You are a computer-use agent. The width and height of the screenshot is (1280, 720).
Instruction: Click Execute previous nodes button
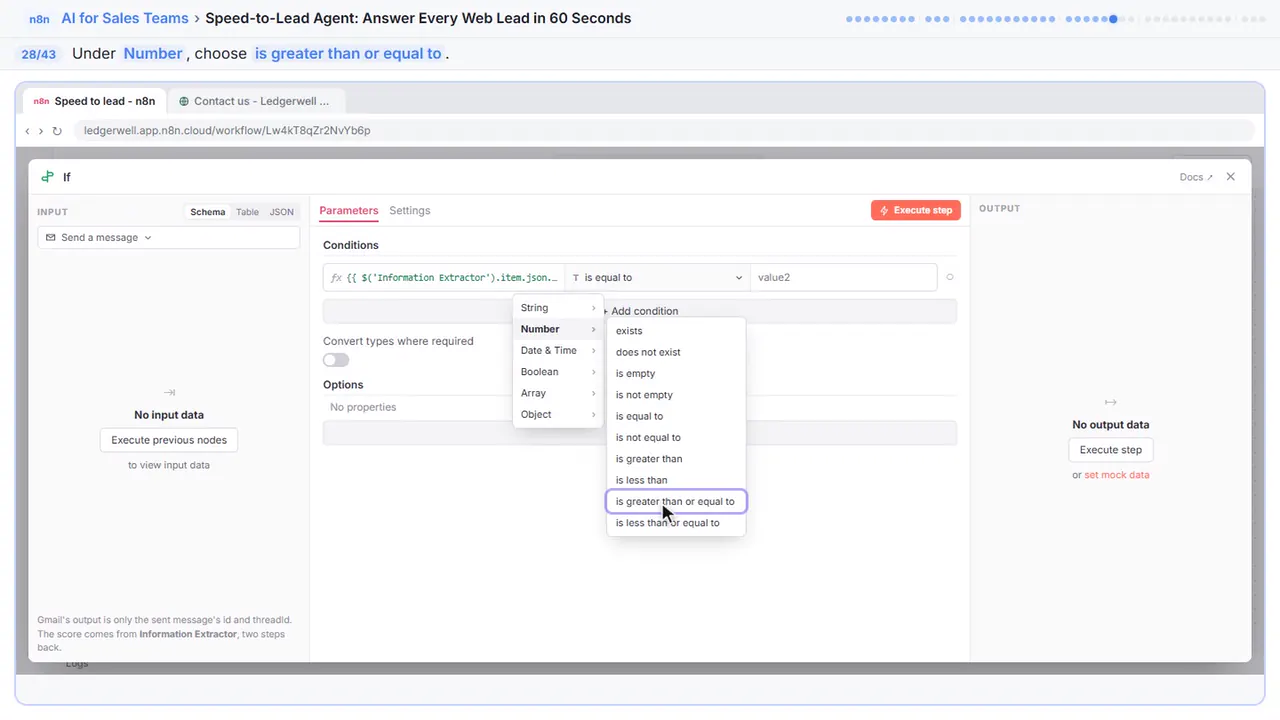169,440
